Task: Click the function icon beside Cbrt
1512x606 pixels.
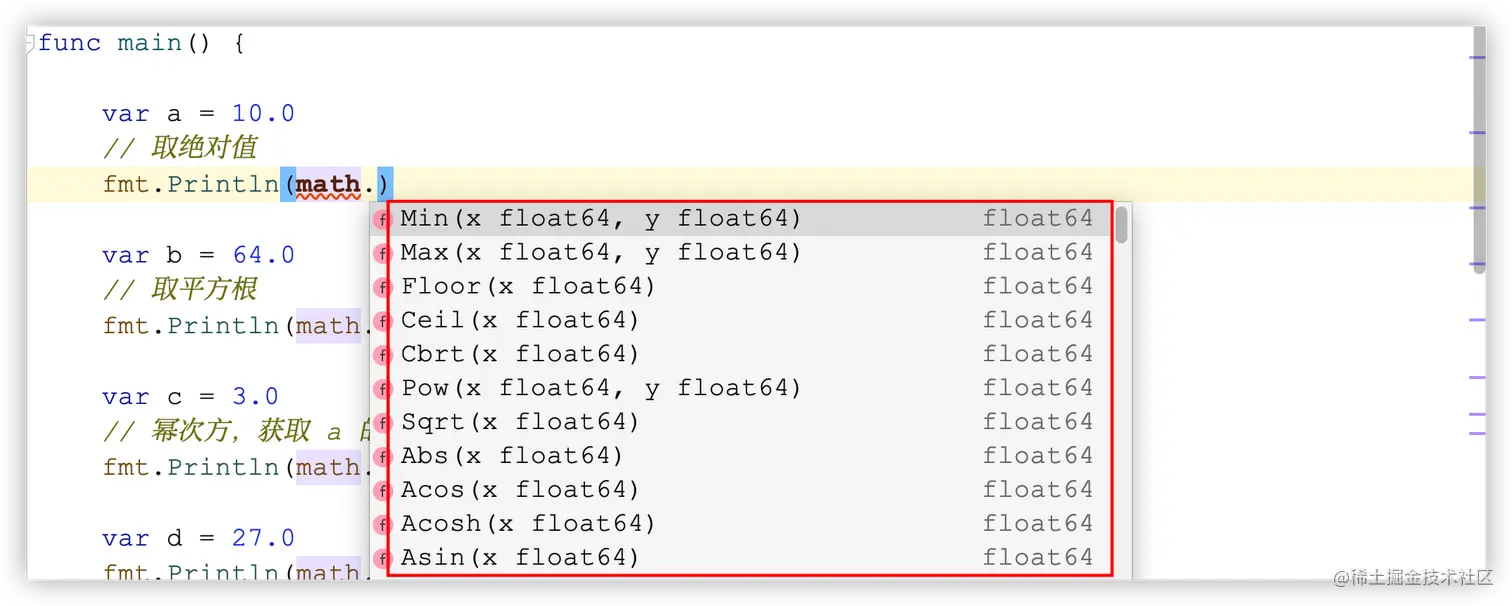Action: coord(382,355)
